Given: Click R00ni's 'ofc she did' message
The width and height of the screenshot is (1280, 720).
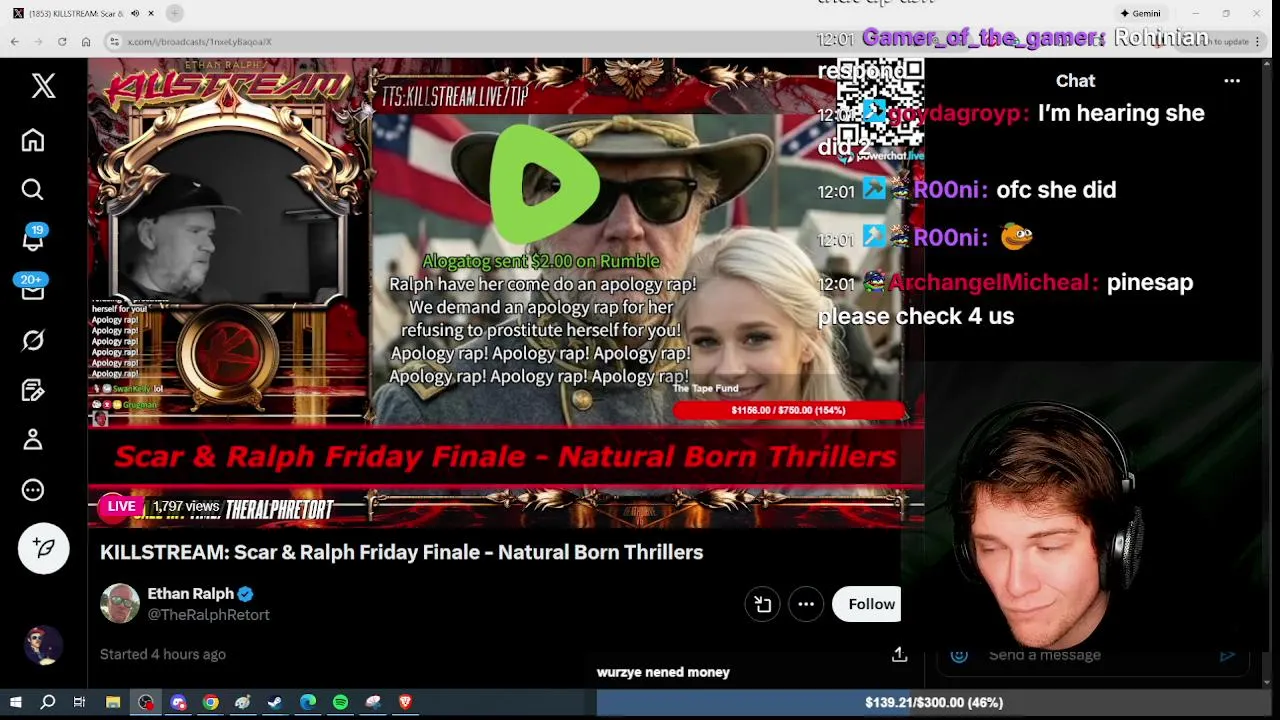Looking at the screenshot, I should click(1056, 189).
